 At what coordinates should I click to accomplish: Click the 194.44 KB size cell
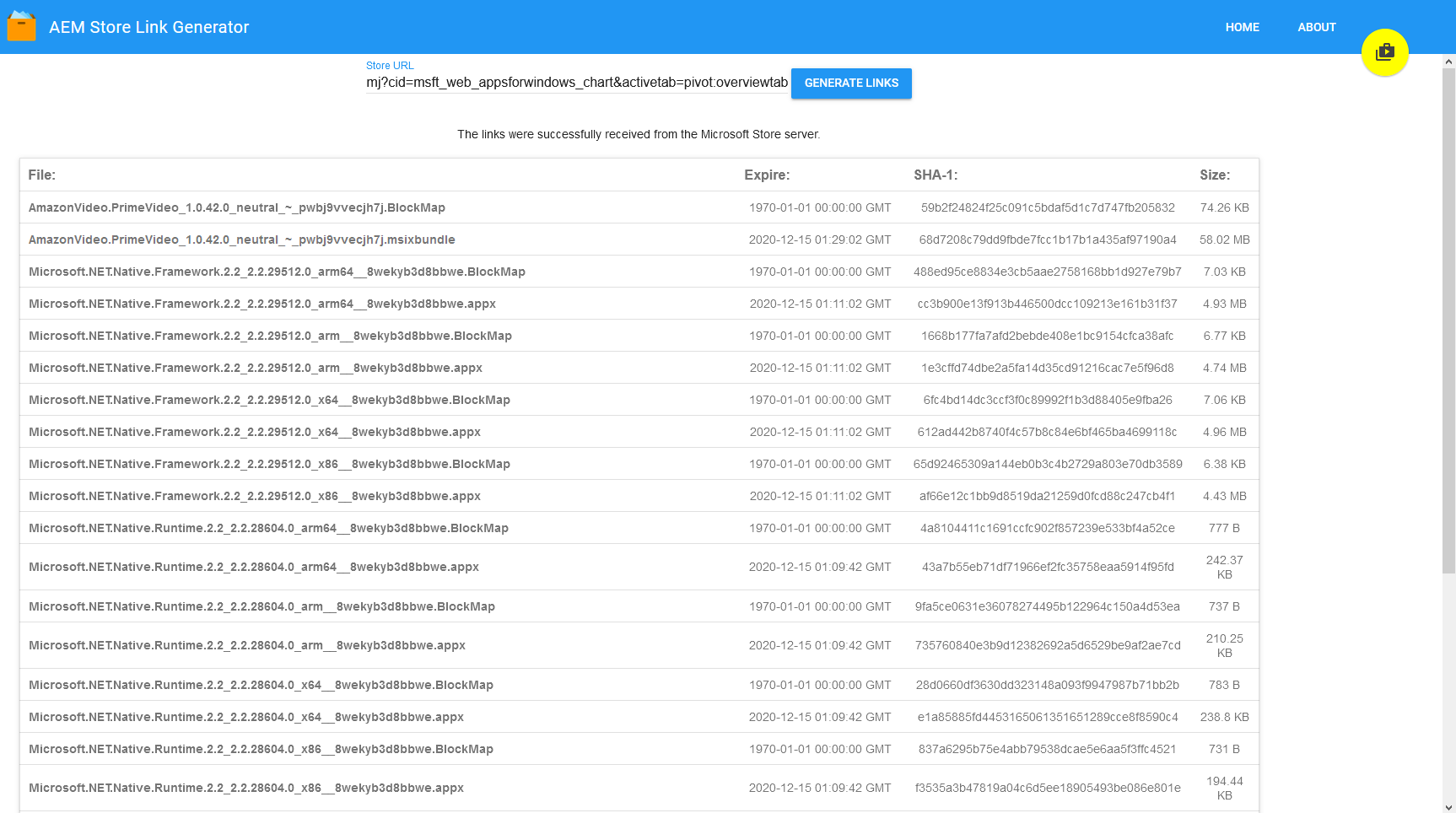(x=1225, y=788)
